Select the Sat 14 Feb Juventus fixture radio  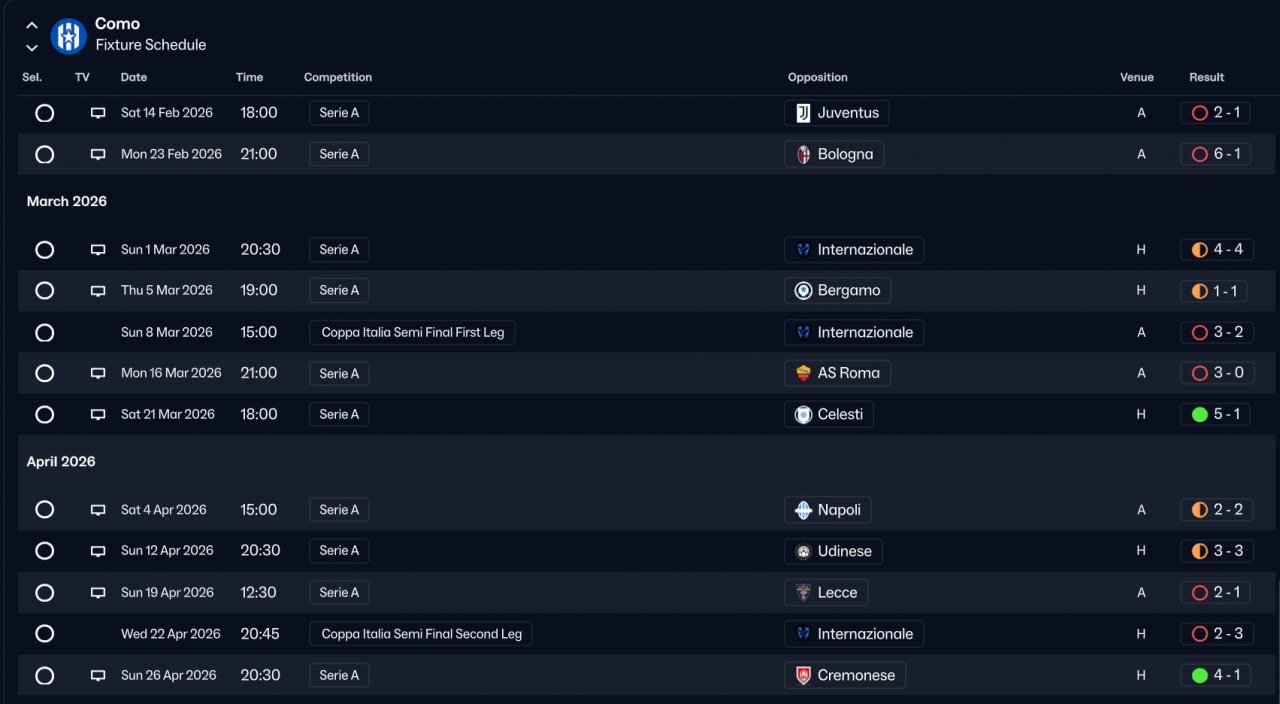pos(44,113)
